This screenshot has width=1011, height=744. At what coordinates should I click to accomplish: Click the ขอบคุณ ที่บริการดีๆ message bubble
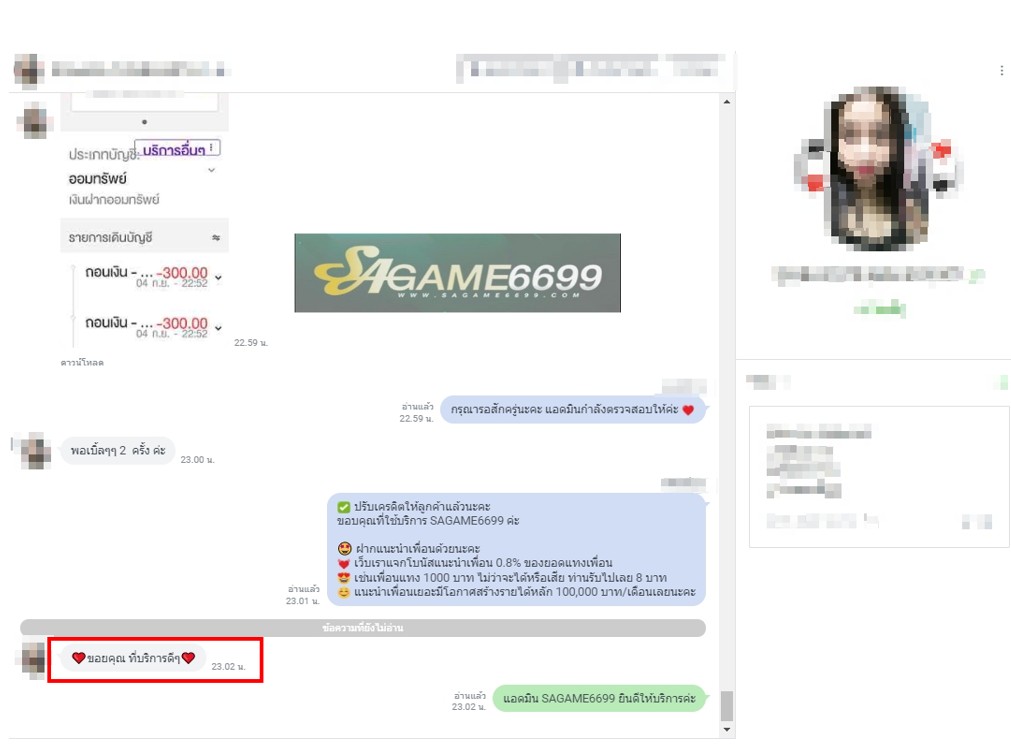click(x=133, y=658)
